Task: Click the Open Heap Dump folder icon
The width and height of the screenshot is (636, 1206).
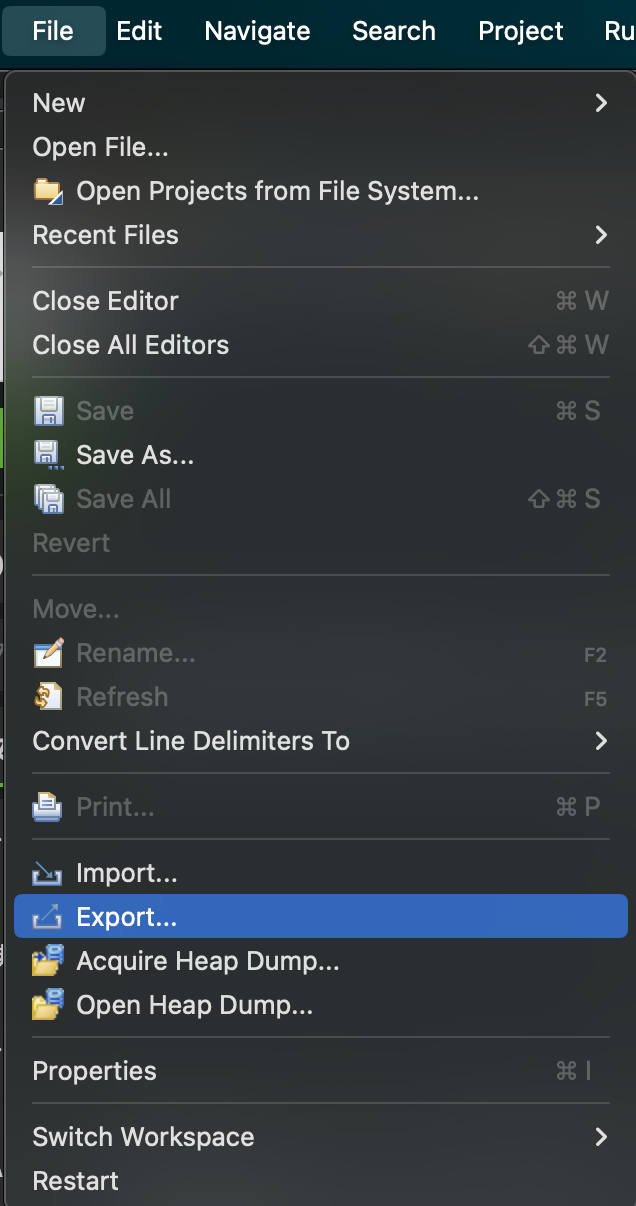Action: [48, 1005]
